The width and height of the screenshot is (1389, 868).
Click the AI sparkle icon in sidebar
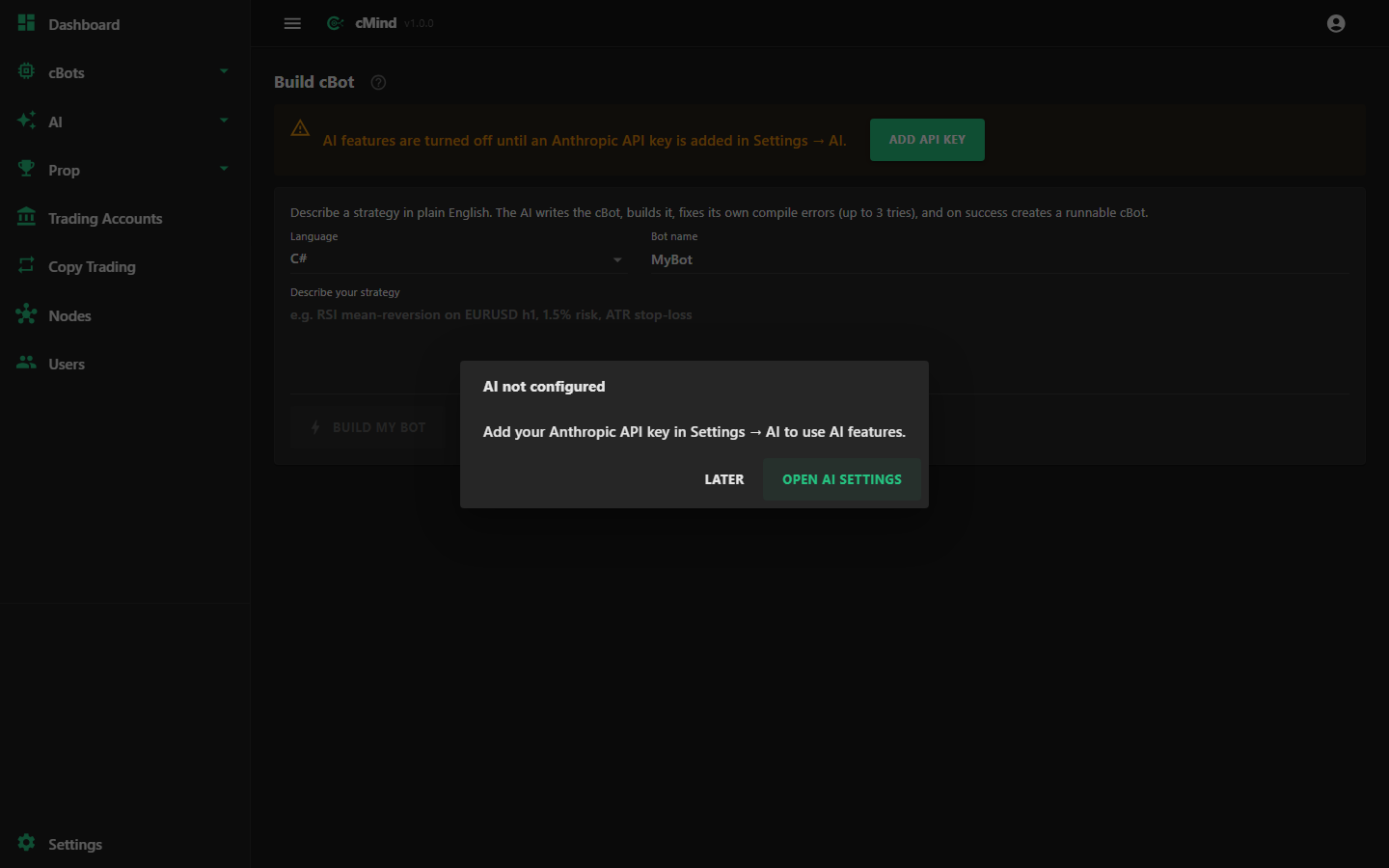pyautogui.click(x=26, y=121)
